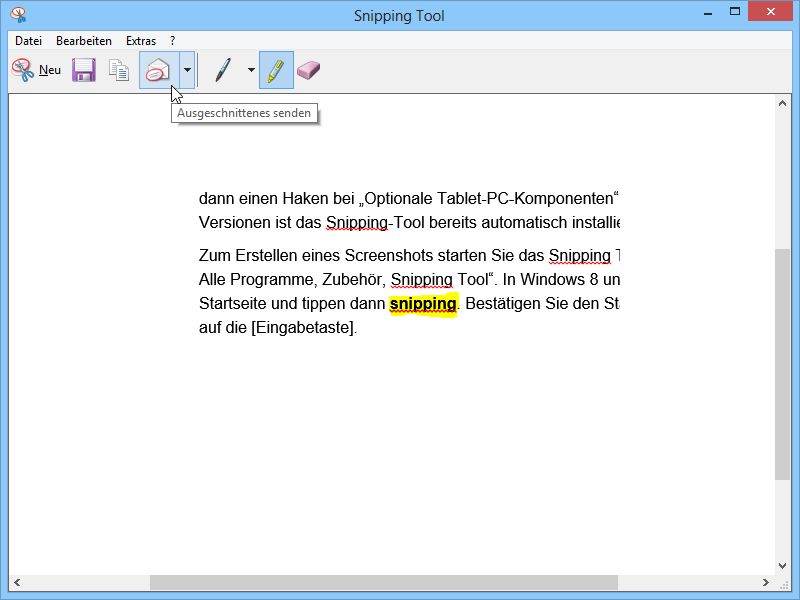Image resolution: width=800 pixels, height=600 pixels.
Task: Click the text "Optionale Tablet-PC-Komponenten"
Action: (489, 198)
